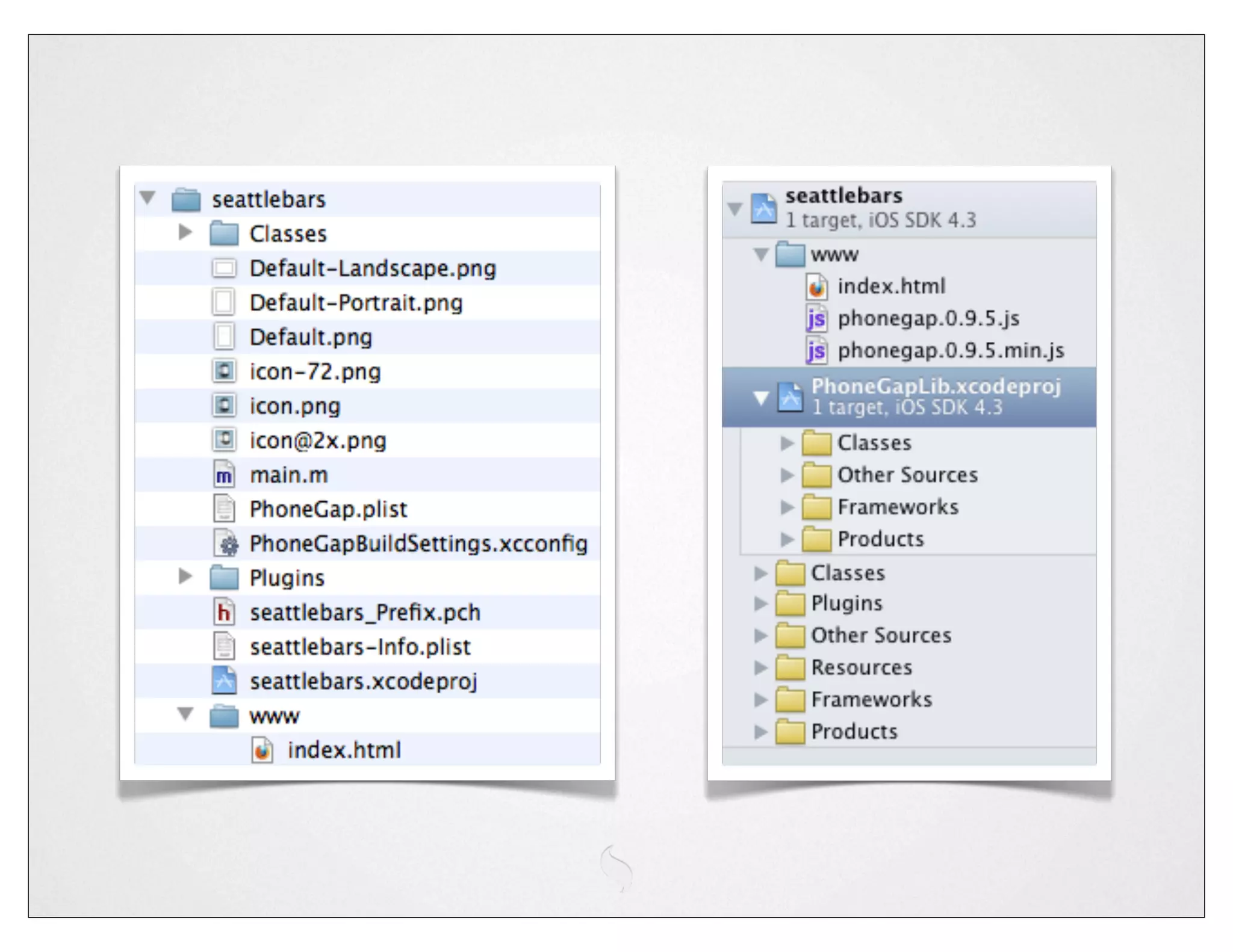Click the PhoneGapLib.xcodeproj project icon

pos(790,397)
